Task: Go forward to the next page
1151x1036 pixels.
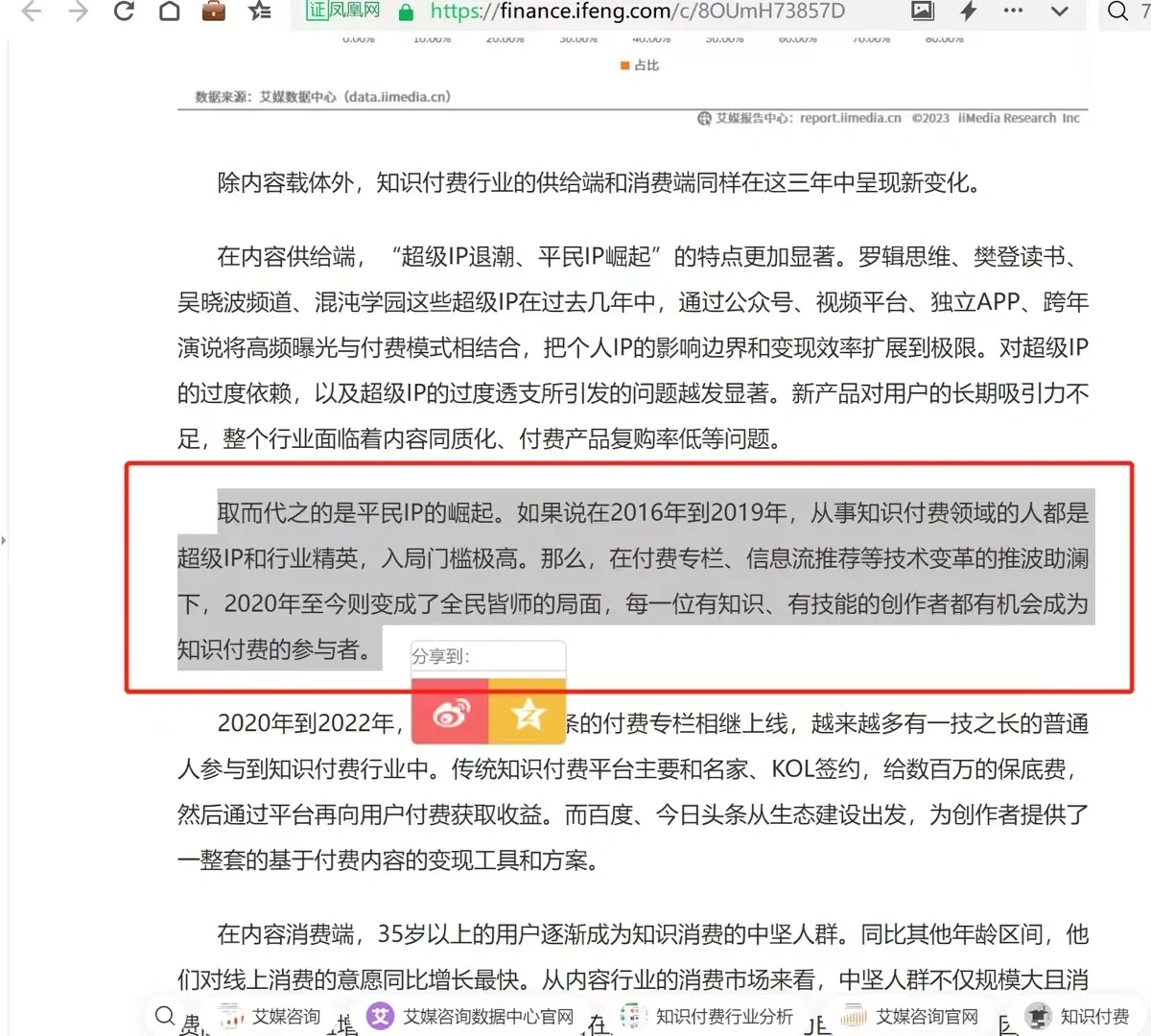Action: (78, 12)
